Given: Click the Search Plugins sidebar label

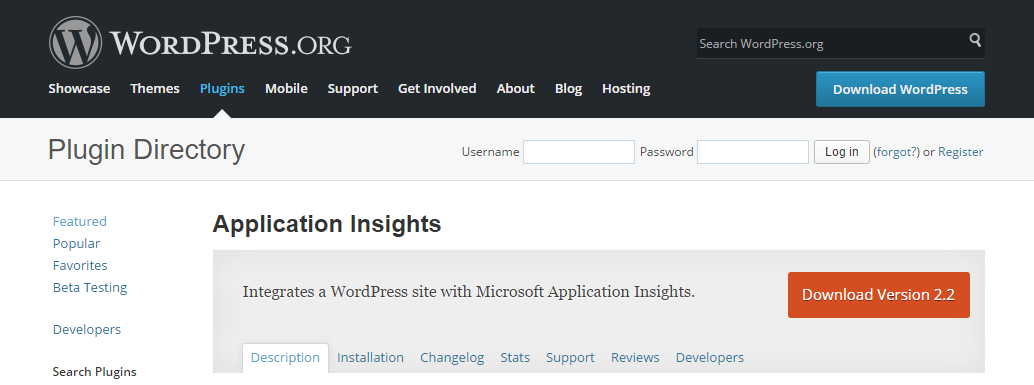Looking at the screenshot, I should 94,372.
